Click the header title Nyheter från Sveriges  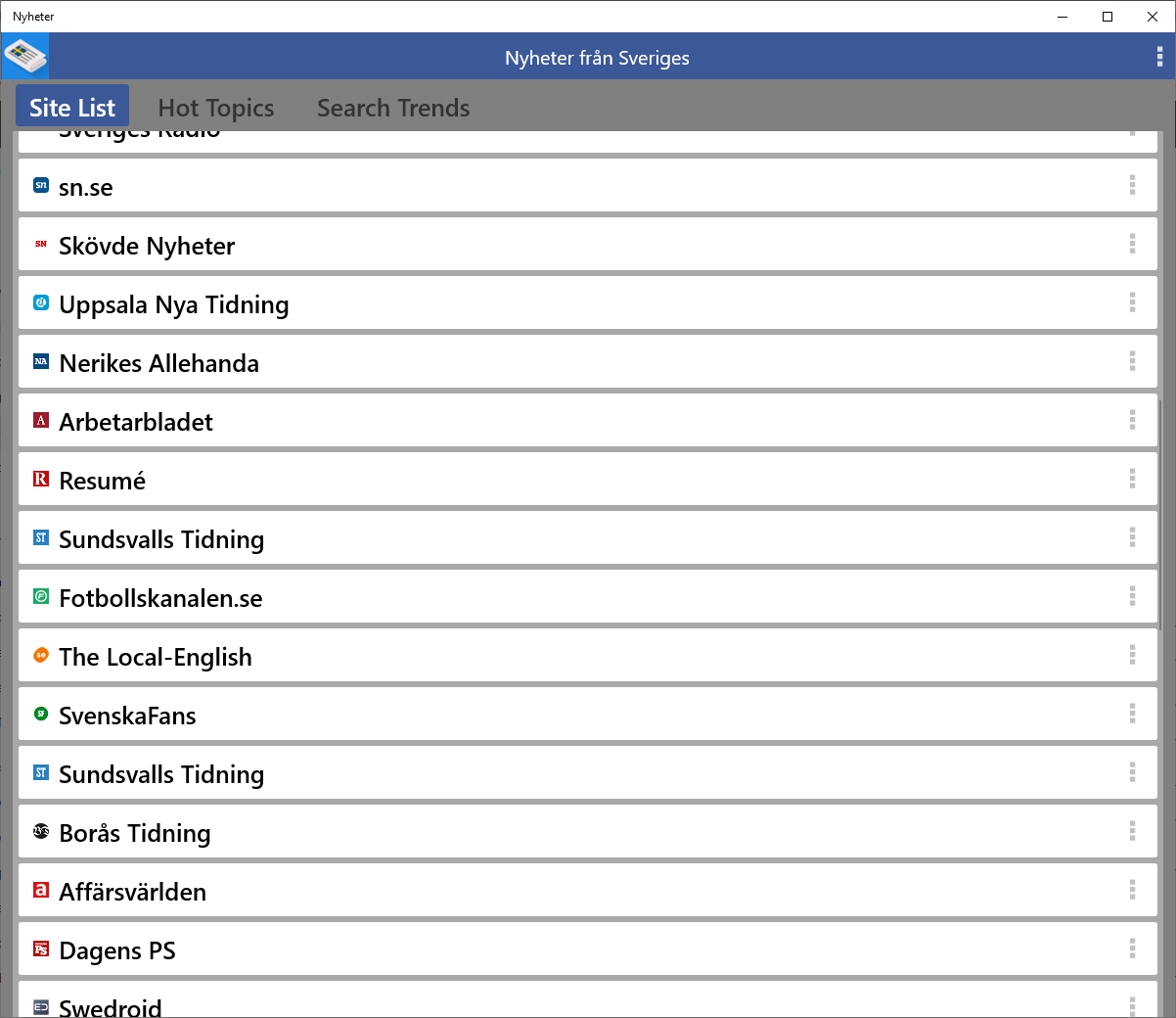[x=597, y=58]
